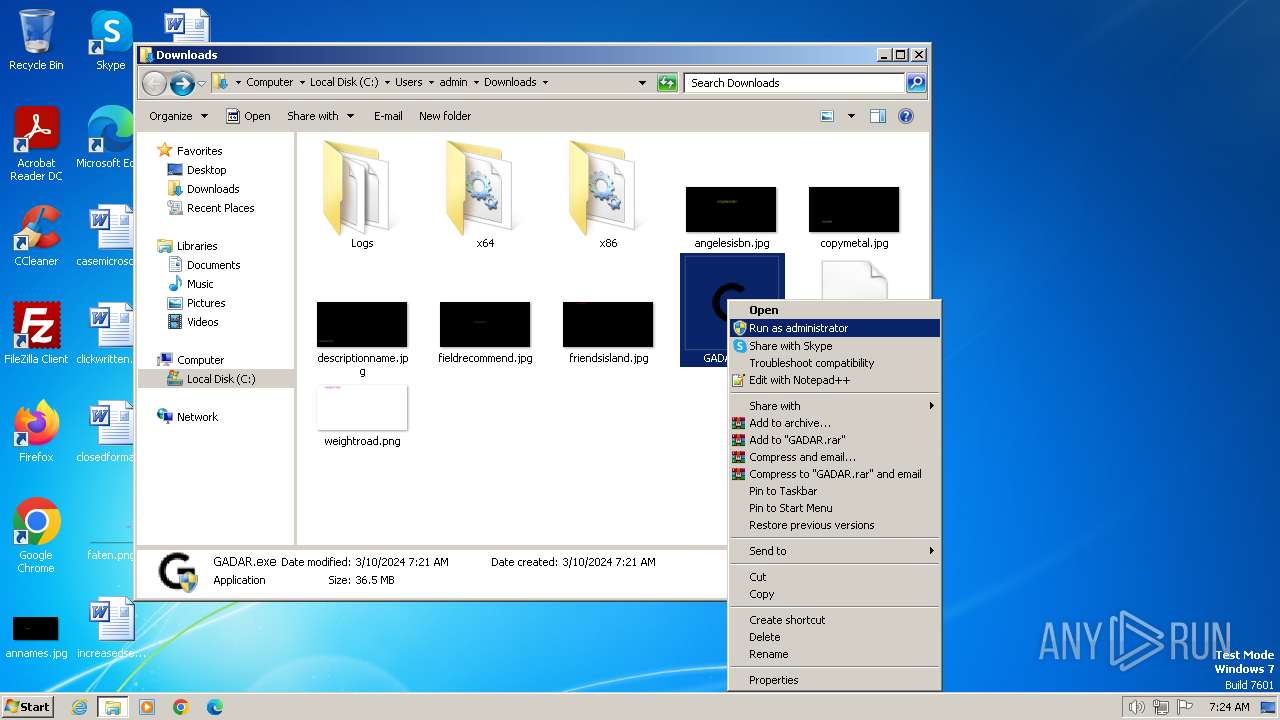Image resolution: width=1280 pixels, height=720 pixels.
Task: Choose Pin to Taskbar
Action: [x=835, y=491]
